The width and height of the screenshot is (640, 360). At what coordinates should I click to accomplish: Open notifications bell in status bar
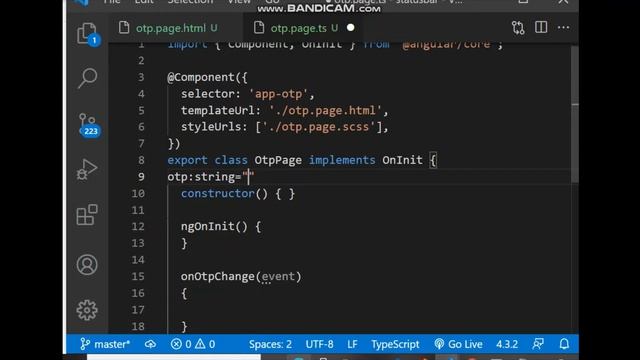point(564,344)
